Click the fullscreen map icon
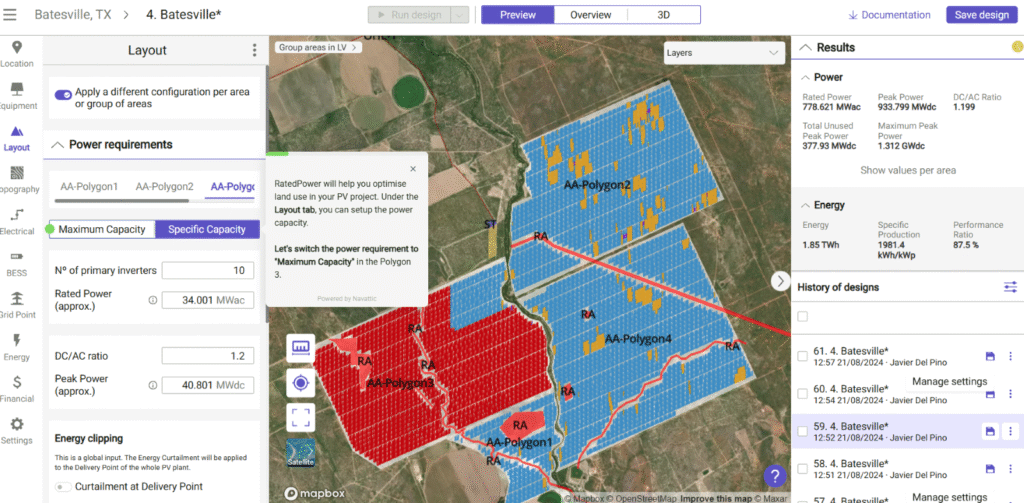 coord(300,418)
